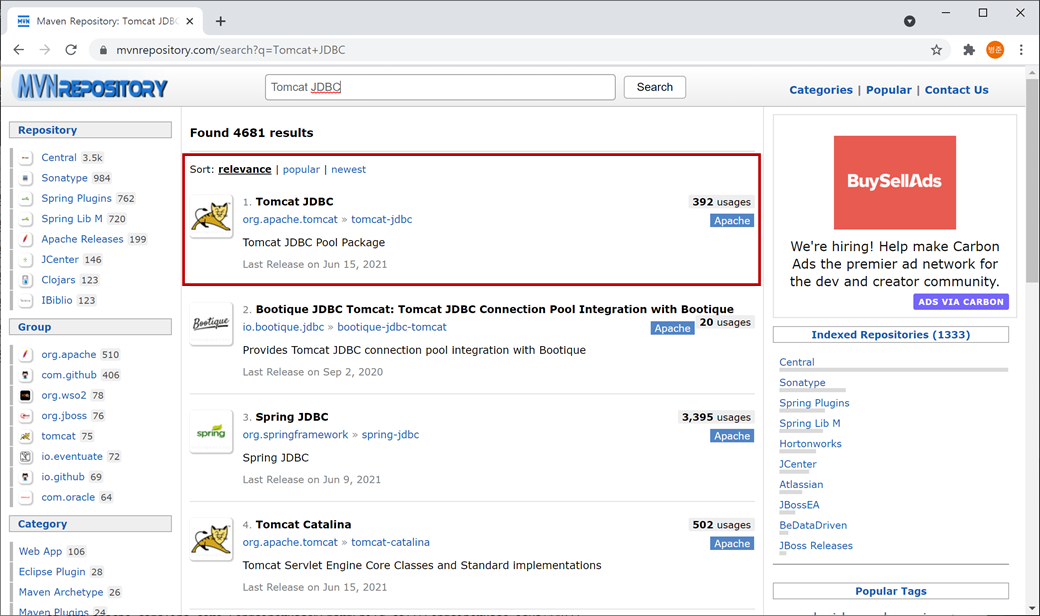Open the Spring JDBC result title

click(x=292, y=417)
